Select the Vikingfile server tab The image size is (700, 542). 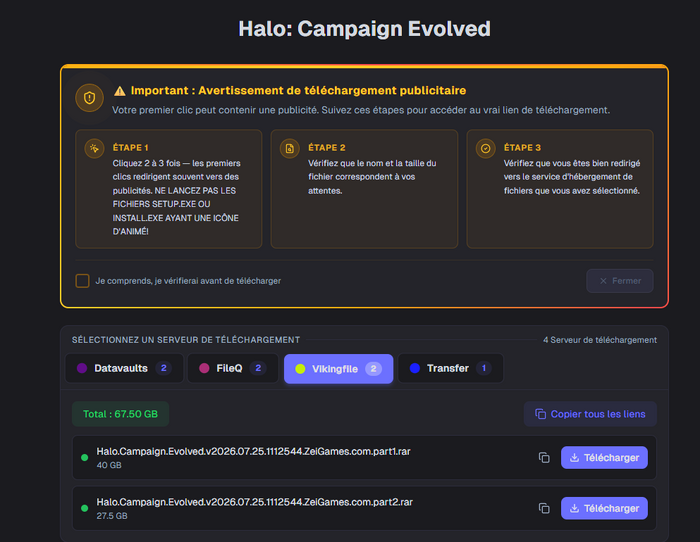point(338,369)
